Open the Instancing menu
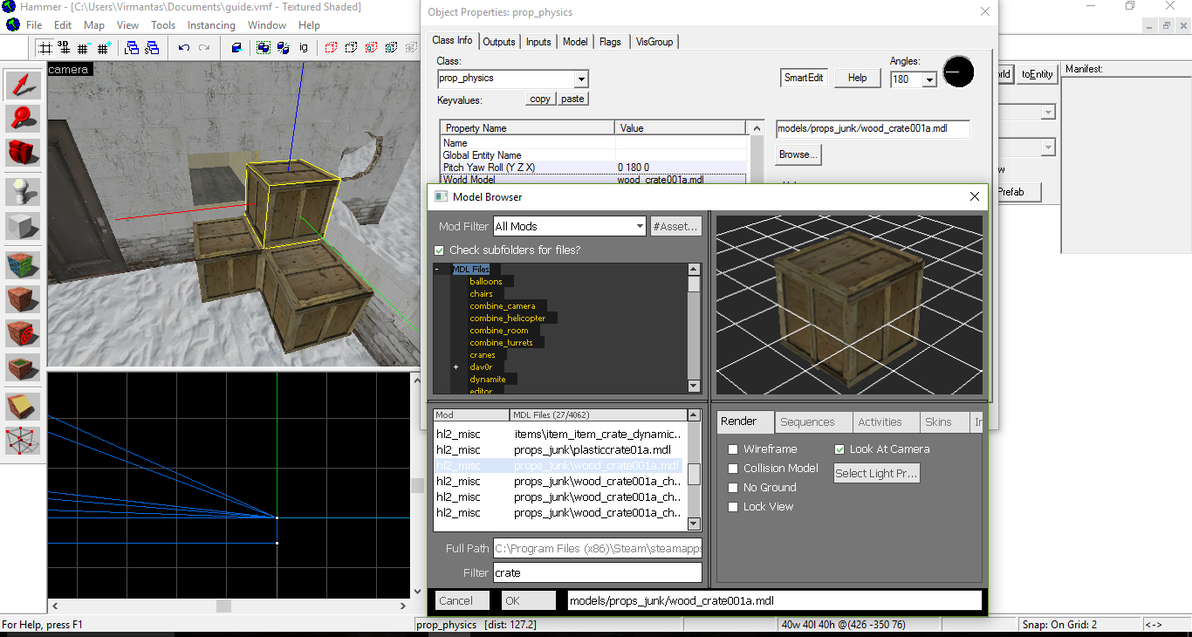The image size is (1192, 637). tap(211, 25)
